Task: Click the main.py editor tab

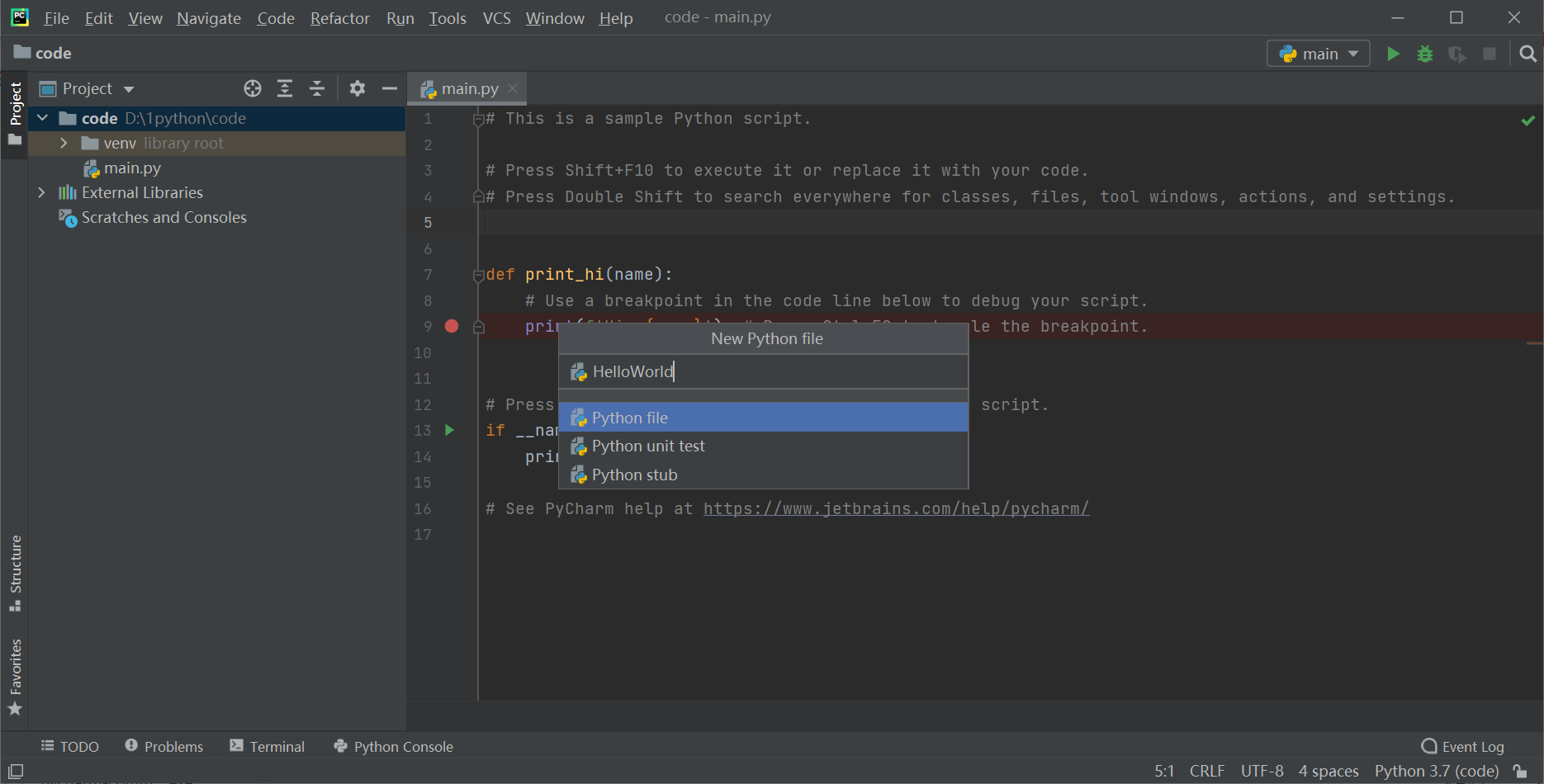Action: (x=469, y=88)
